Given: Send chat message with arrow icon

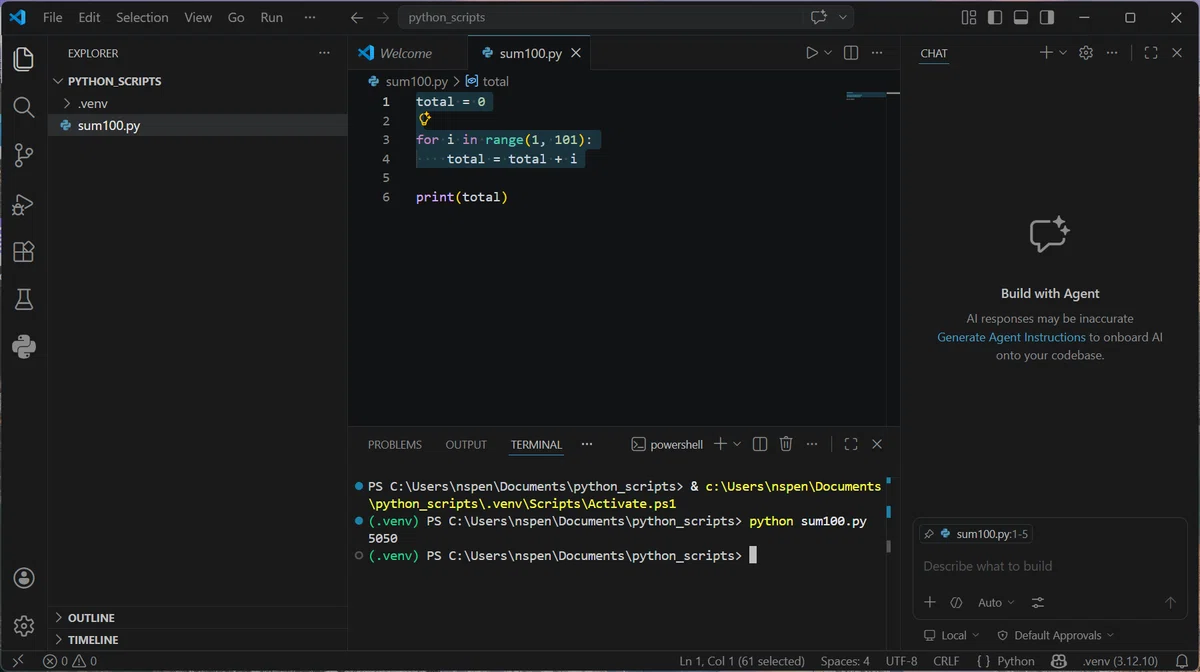Looking at the screenshot, I should click(x=1170, y=602).
